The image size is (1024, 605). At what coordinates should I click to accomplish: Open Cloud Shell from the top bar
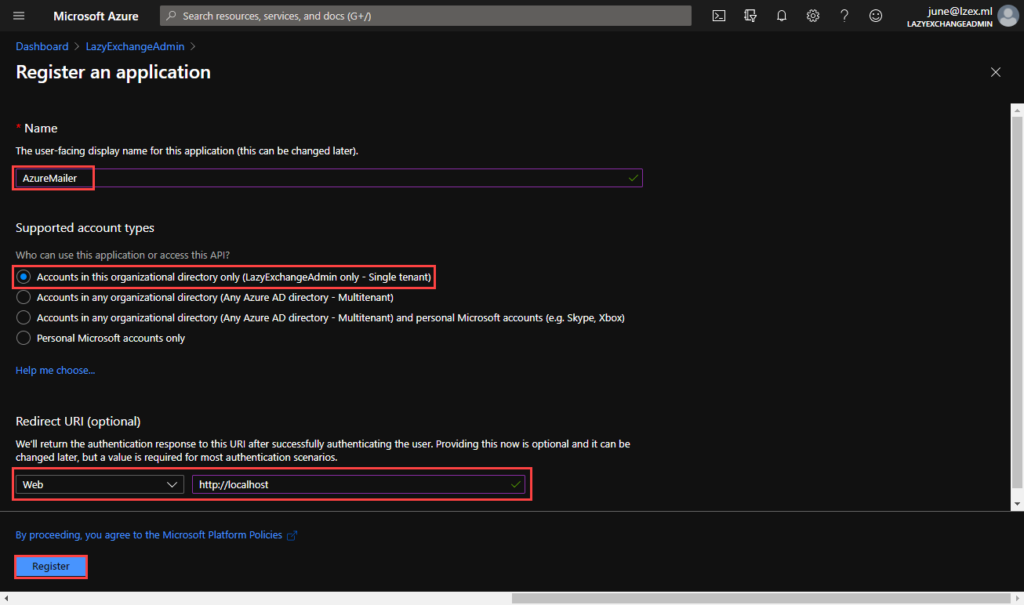719,16
